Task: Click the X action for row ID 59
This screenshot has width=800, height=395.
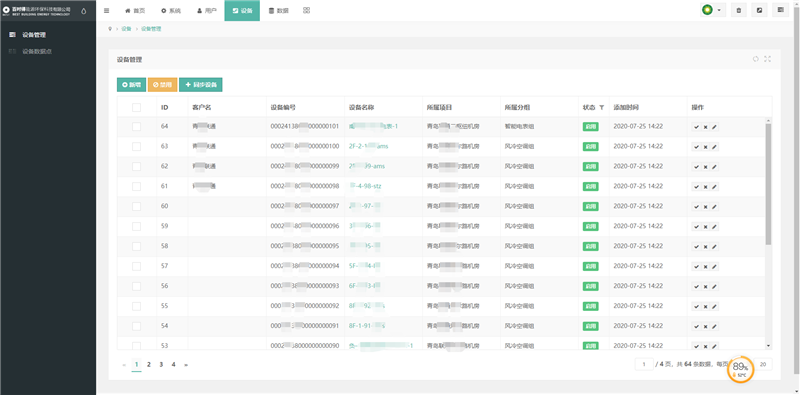Action: (x=706, y=227)
